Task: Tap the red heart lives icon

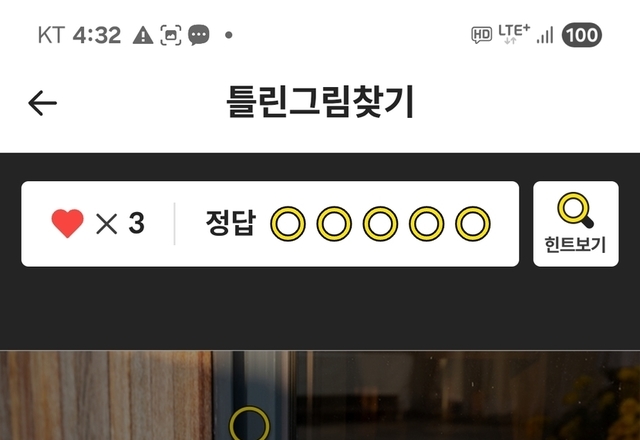Action: pos(67,223)
